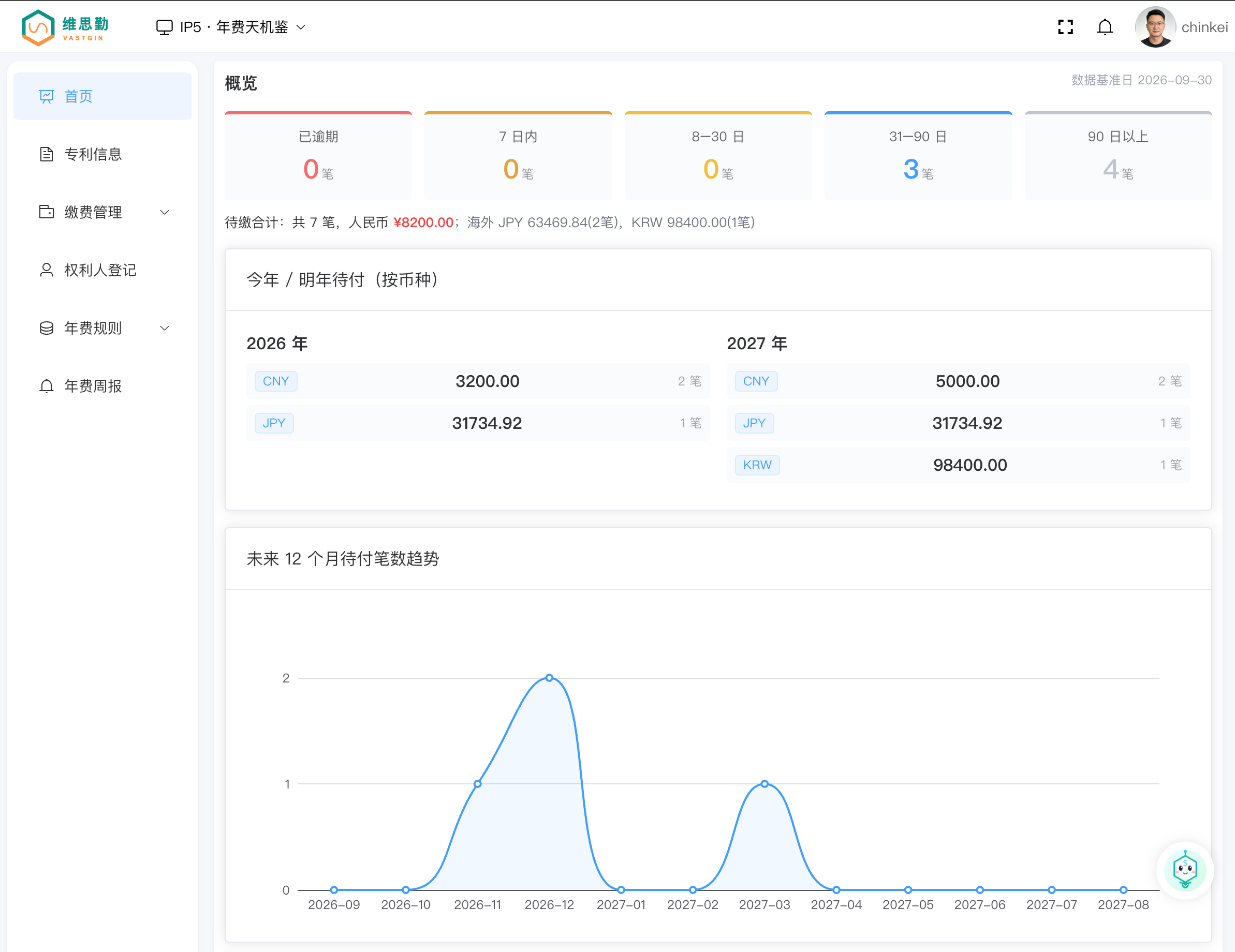
Task: Open the notification bell
Action: tap(1105, 27)
